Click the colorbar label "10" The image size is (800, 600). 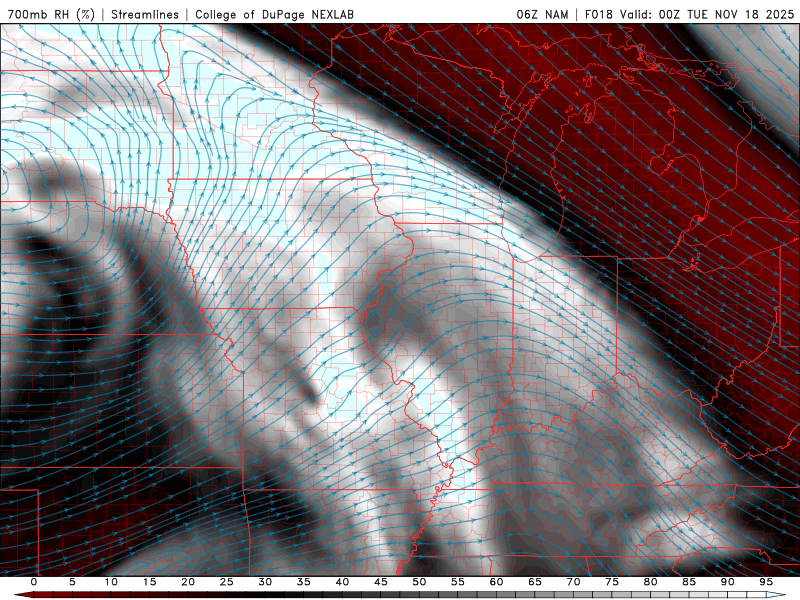111,582
